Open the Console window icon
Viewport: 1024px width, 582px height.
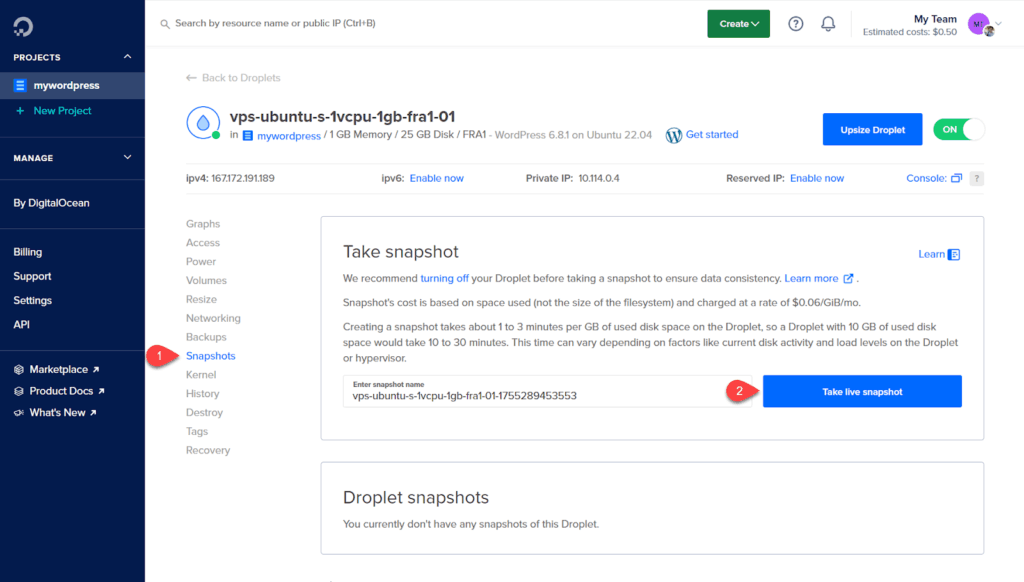tap(956, 178)
